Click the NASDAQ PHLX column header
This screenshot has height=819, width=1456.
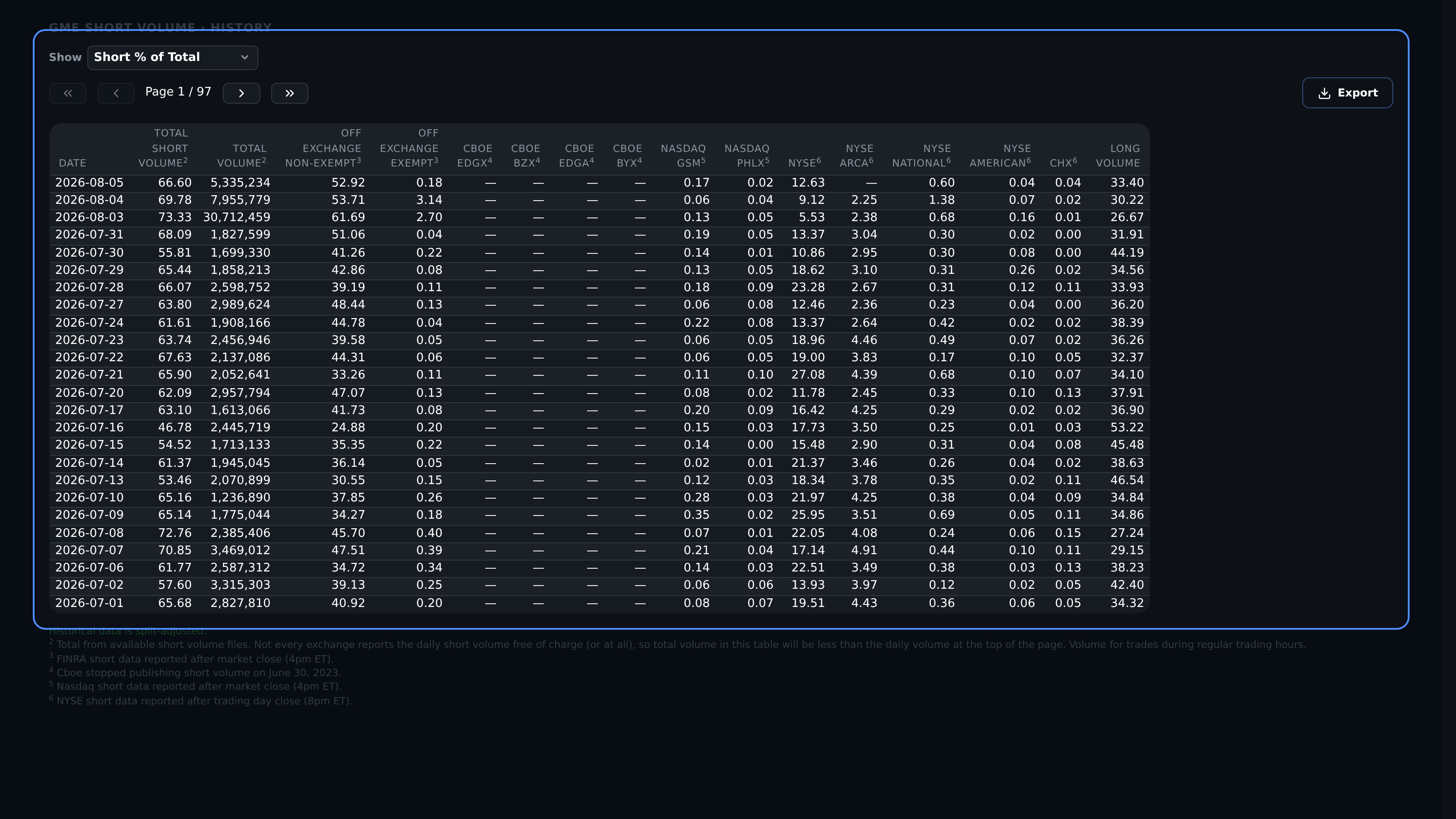[x=747, y=156]
